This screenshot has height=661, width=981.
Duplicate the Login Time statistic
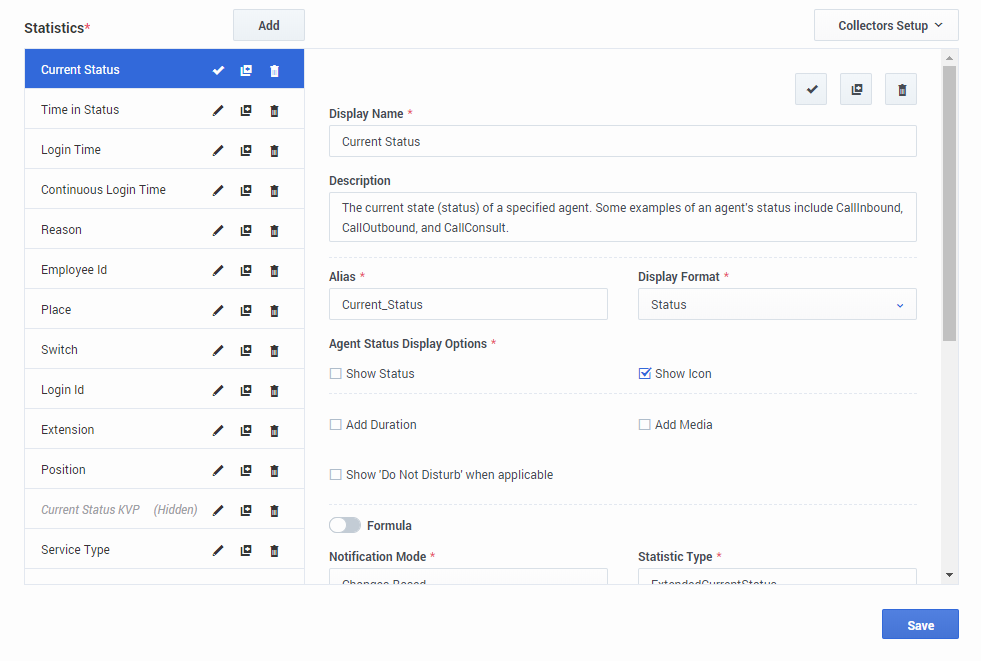[x=246, y=151]
